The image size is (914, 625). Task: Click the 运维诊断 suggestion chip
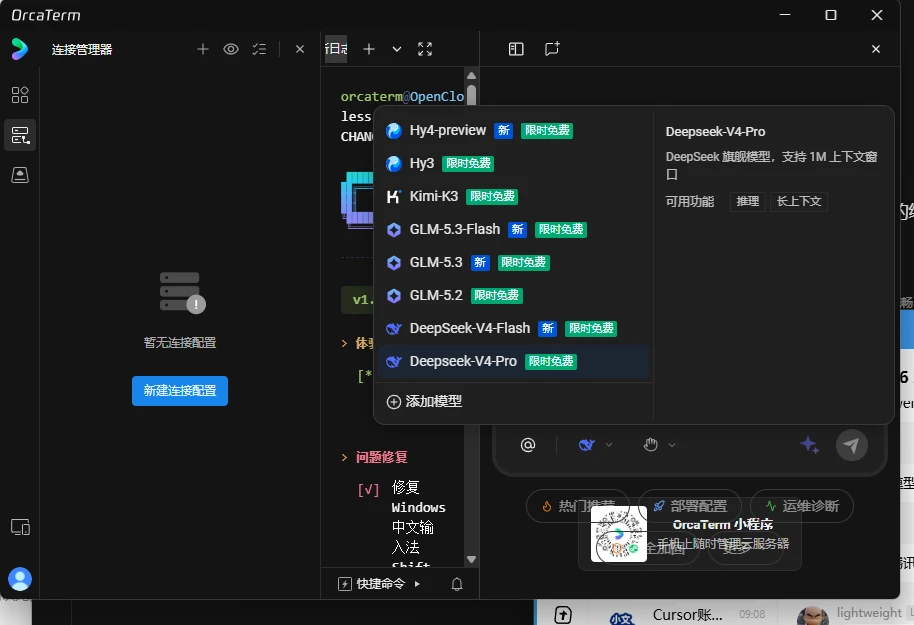[x=802, y=506]
